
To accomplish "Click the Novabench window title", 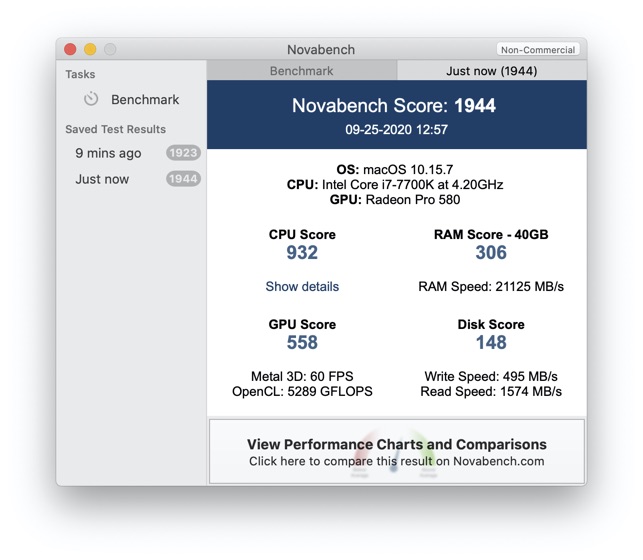I will click(321, 50).
